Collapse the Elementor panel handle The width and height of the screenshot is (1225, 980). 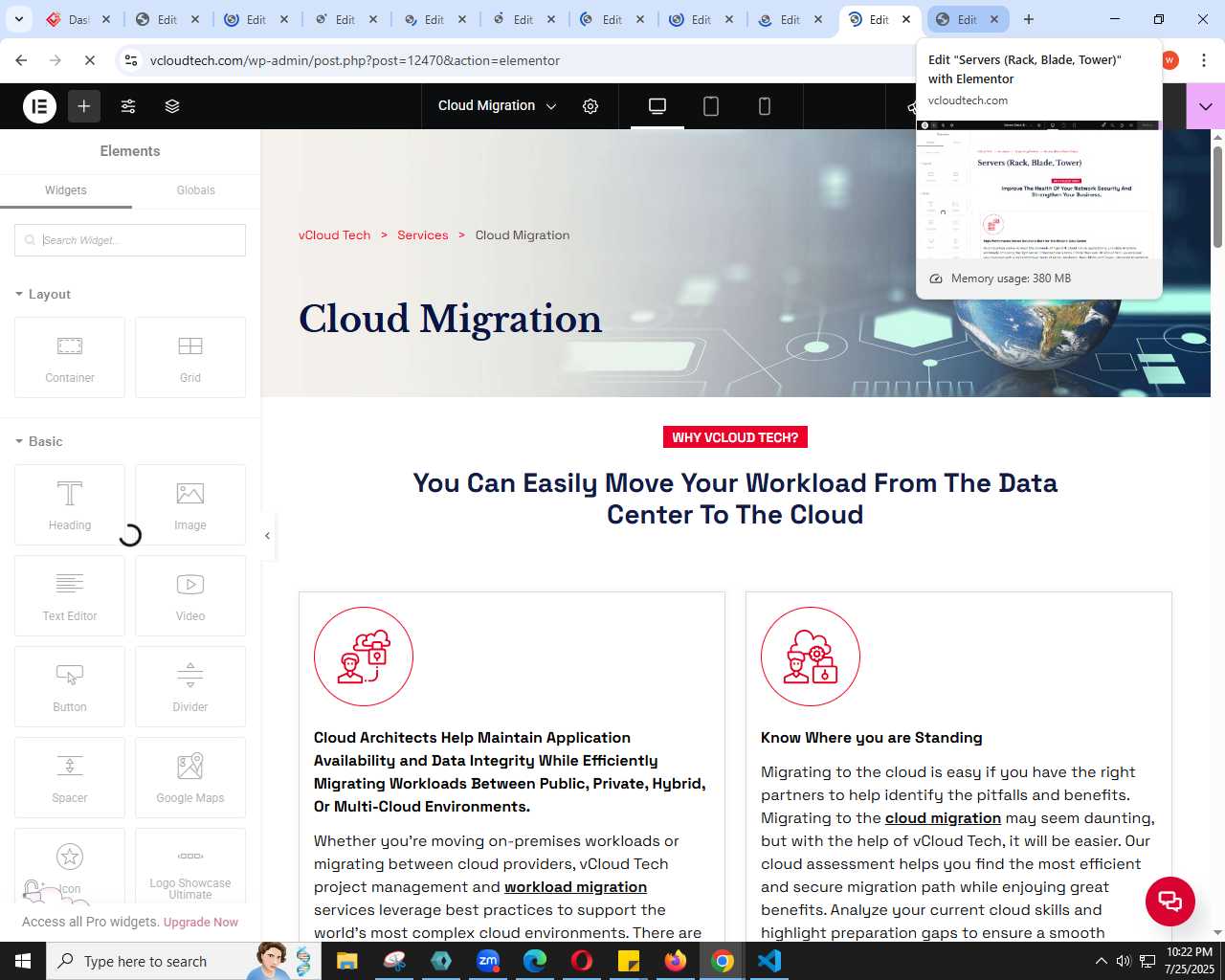point(268,536)
